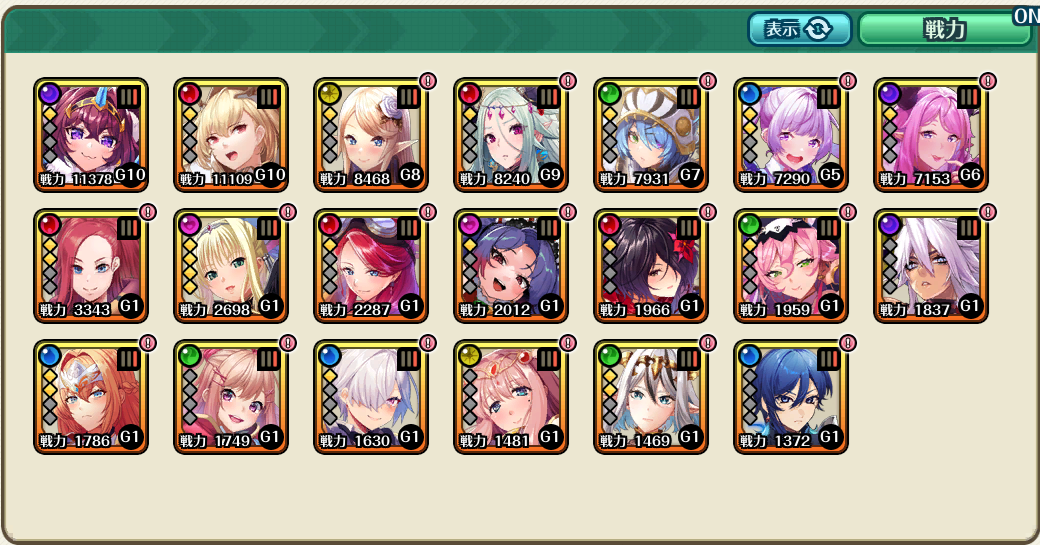Select blonde character with 戦力 11109
Screen dimensions: 1040x545
tap(231, 135)
